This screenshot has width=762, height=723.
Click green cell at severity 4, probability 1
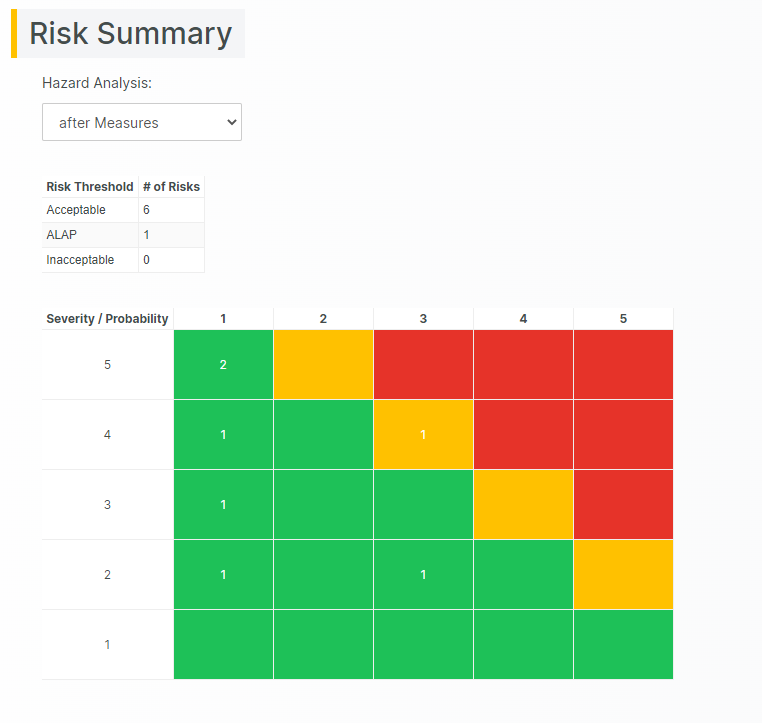[x=223, y=435]
